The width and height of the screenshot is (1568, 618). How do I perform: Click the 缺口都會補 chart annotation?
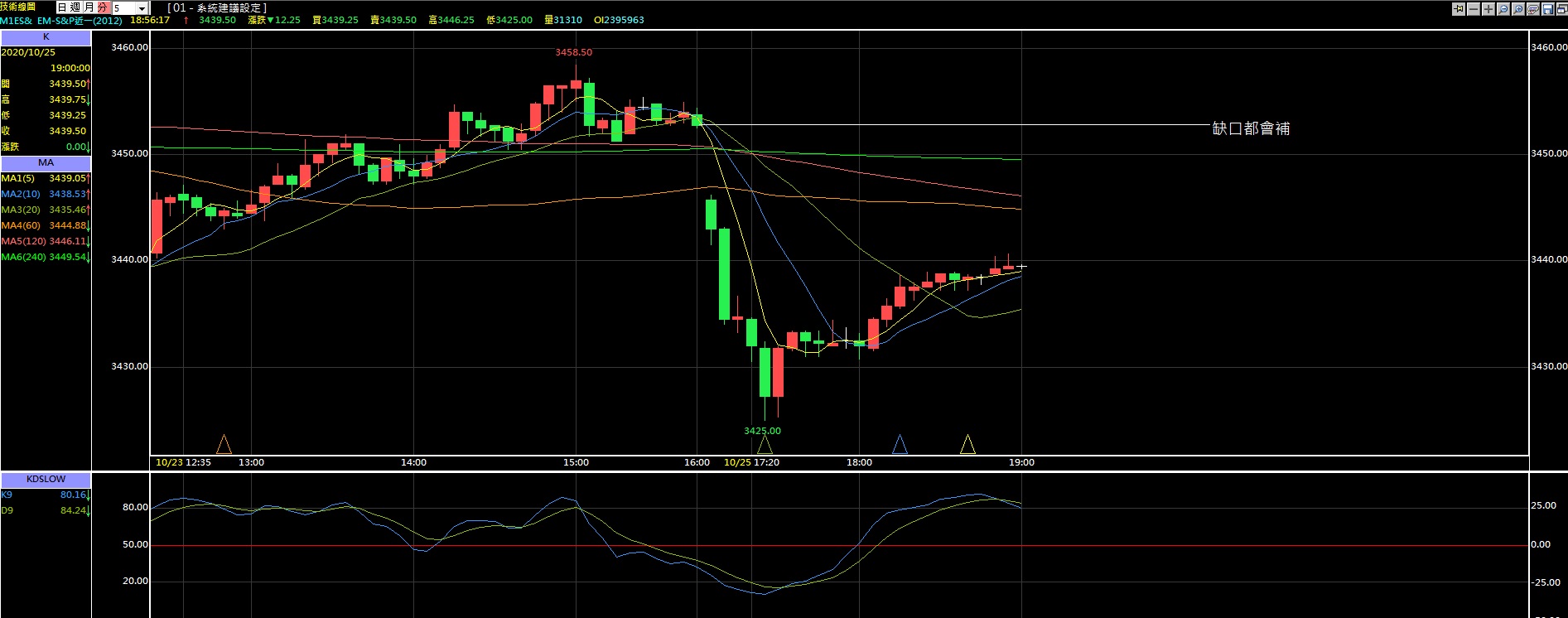click(x=1251, y=128)
